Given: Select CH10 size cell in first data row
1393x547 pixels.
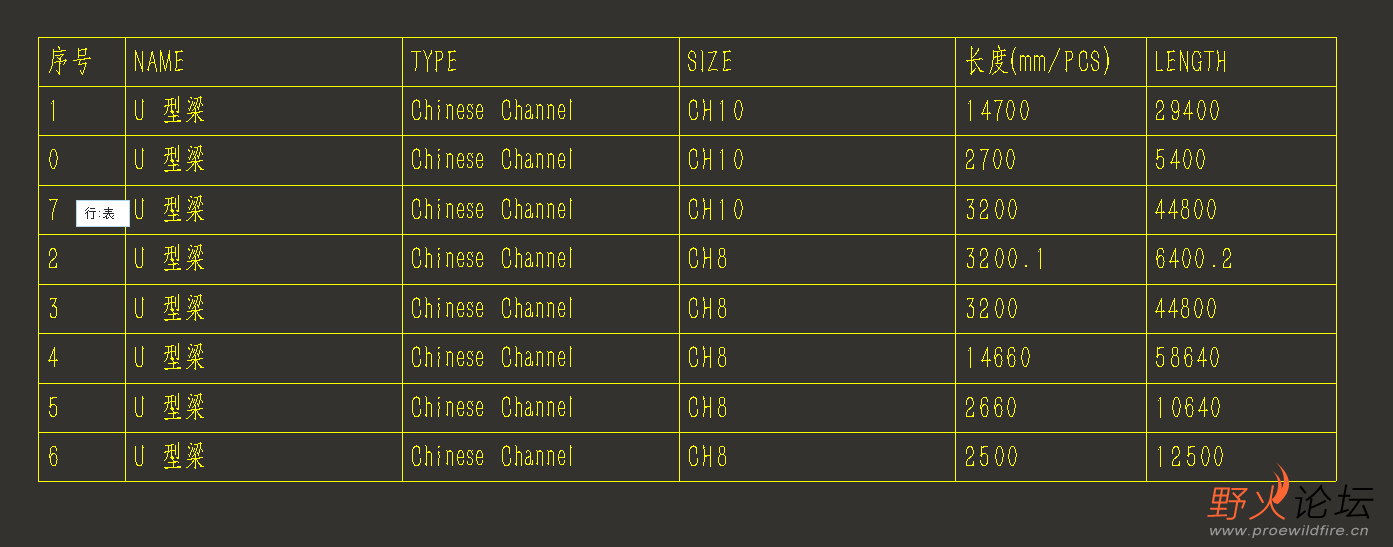Looking at the screenshot, I should pos(818,111).
